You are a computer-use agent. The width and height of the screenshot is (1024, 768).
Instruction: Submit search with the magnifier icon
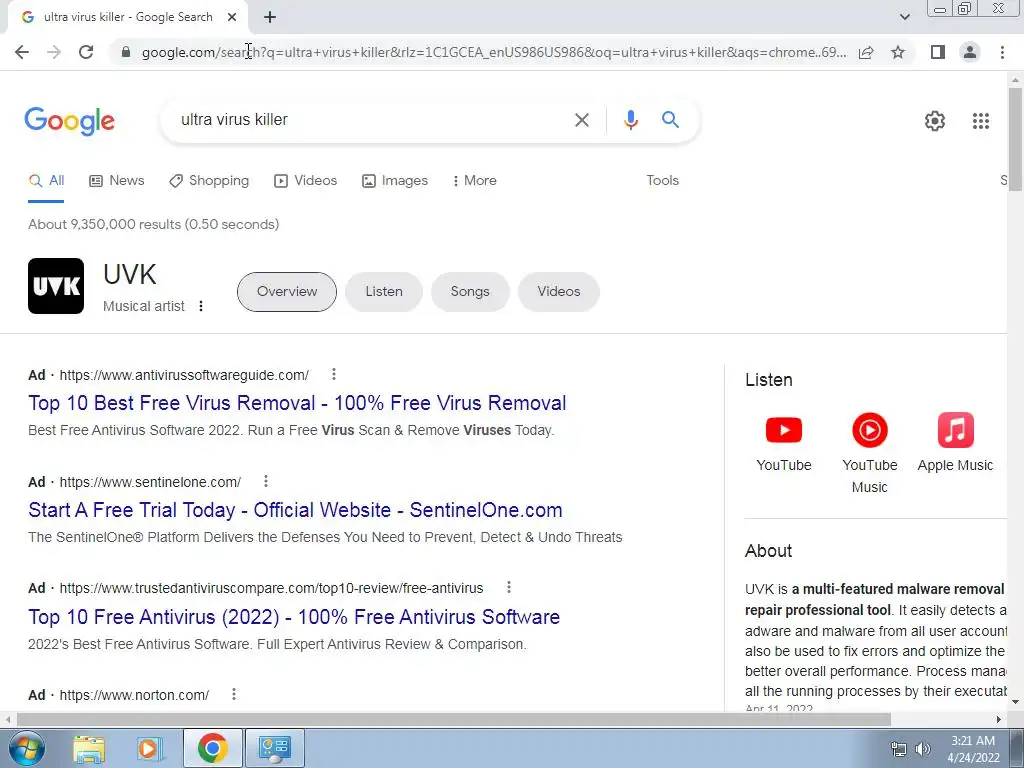[x=670, y=120]
